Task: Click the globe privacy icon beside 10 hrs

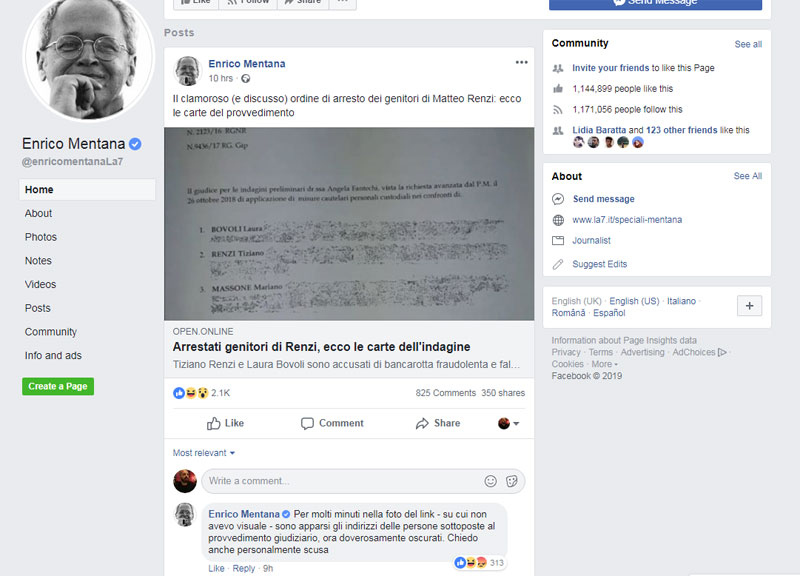Action: pos(245,79)
